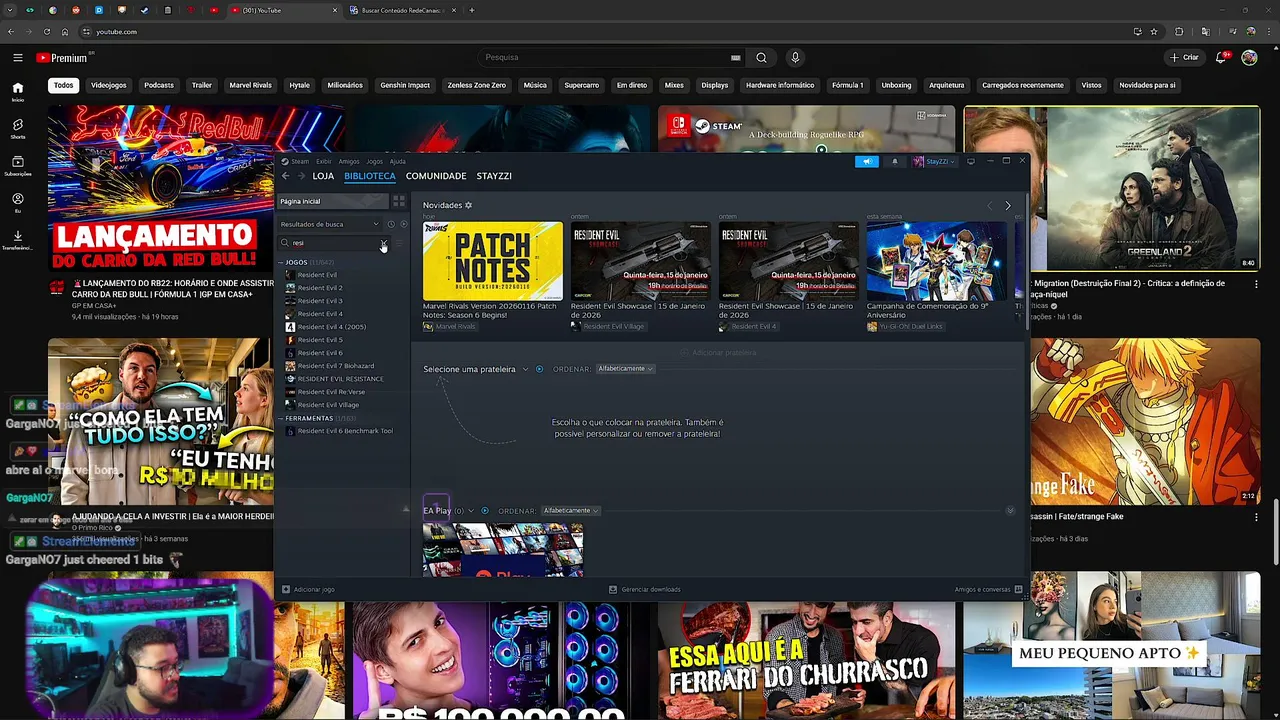This screenshot has width=1280, height=720.
Task: Open StayZZi account dropdown in Steam title bar
Action: tap(936, 161)
